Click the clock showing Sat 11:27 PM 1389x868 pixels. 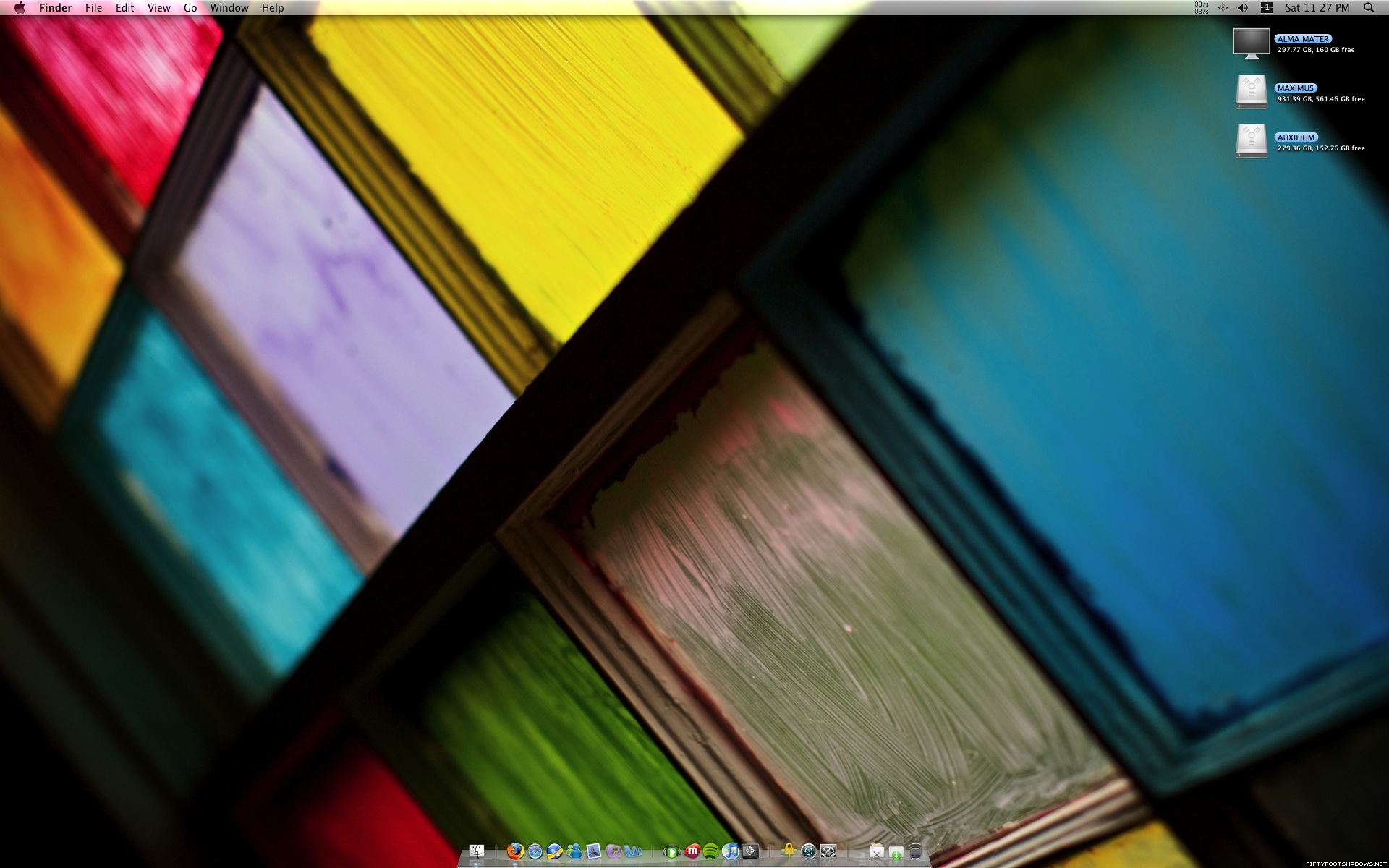point(1317,8)
